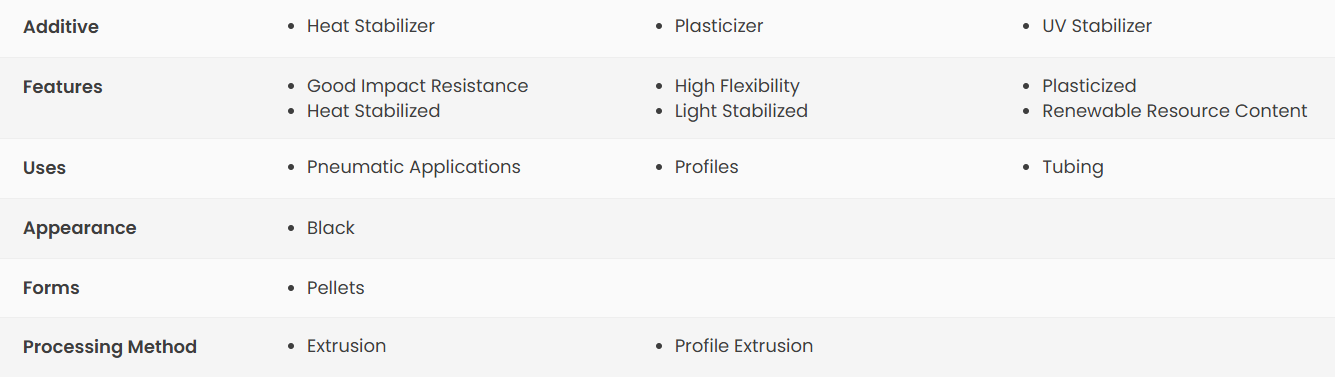
Task: Click the Additive row label
Action: [x=61, y=27]
